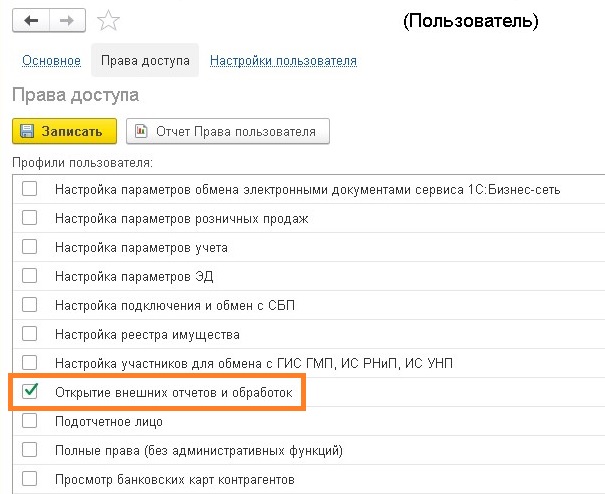The width and height of the screenshot is (605, 494).
Task: Click the forward navigation arrow
Action: (67, 20)
